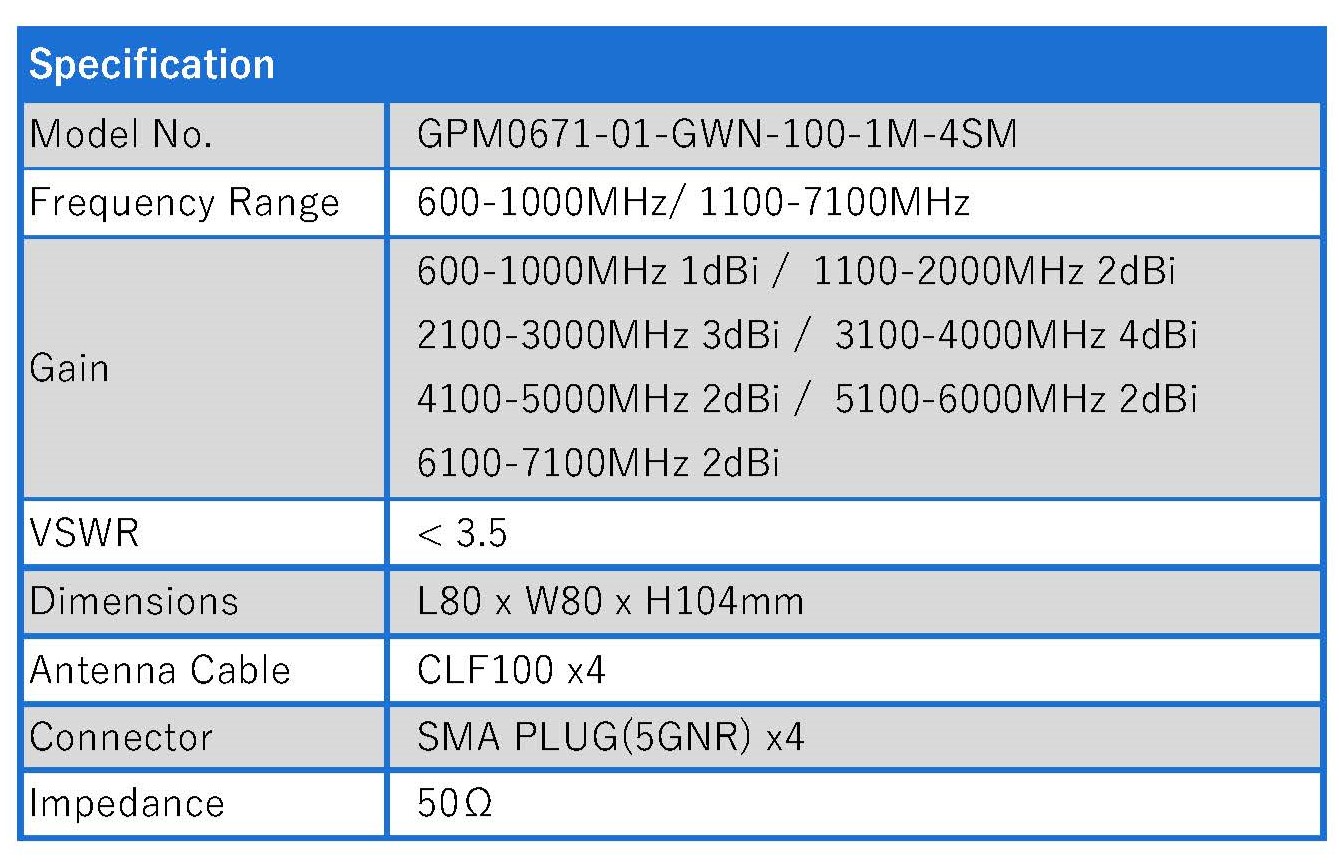Click the 600-1000MHz/ 1100-7100MHz frequency value
Screen dimensions: 1339x864
point(693,203)
